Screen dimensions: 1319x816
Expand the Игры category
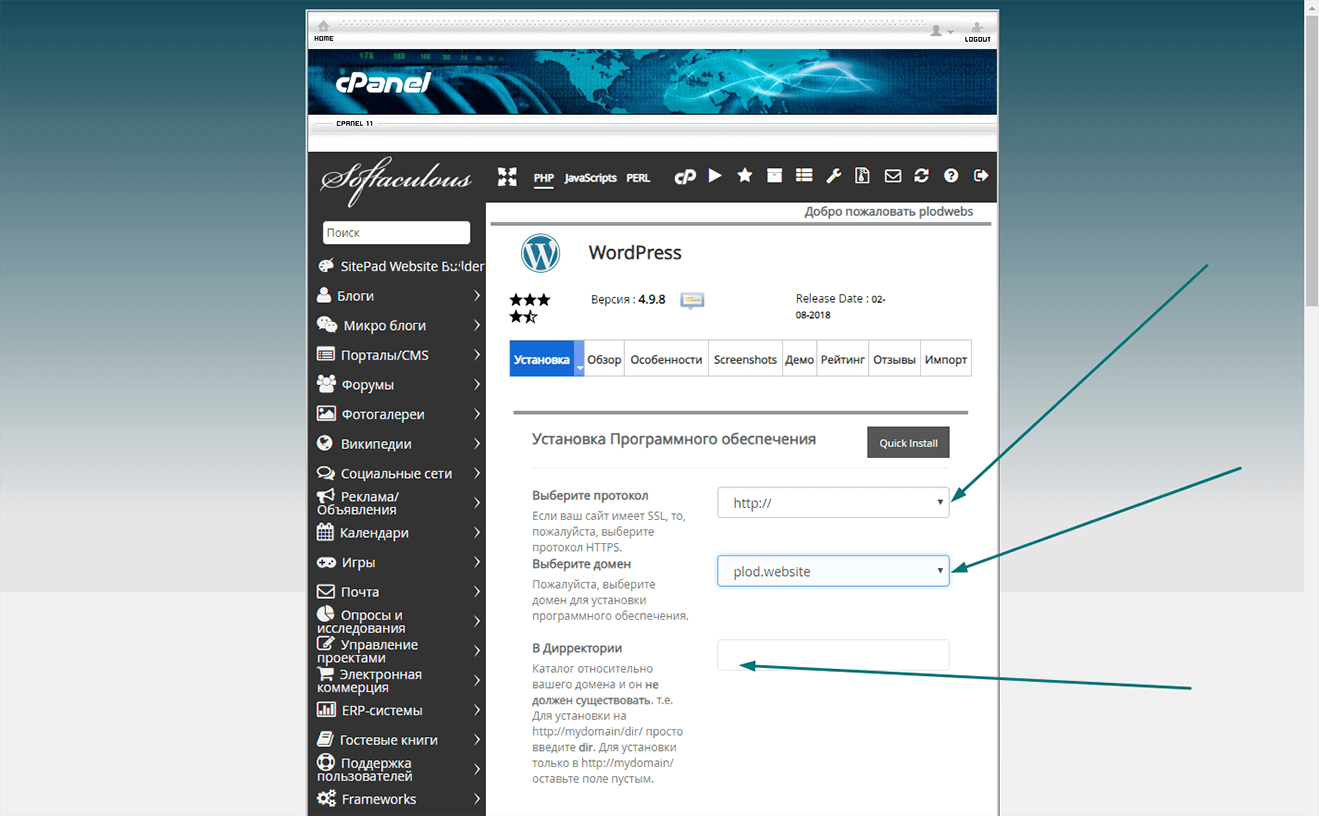coord(399,562)
